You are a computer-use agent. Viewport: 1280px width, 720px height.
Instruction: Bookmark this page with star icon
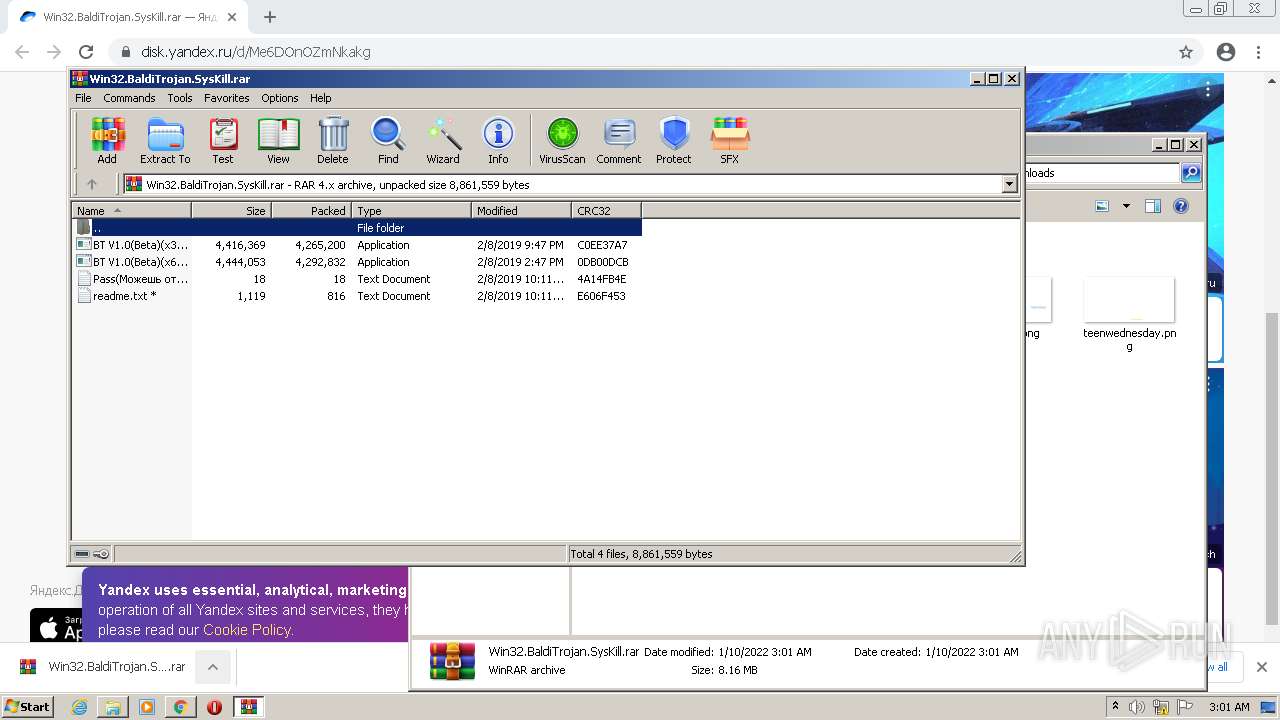click(1186, 52)
